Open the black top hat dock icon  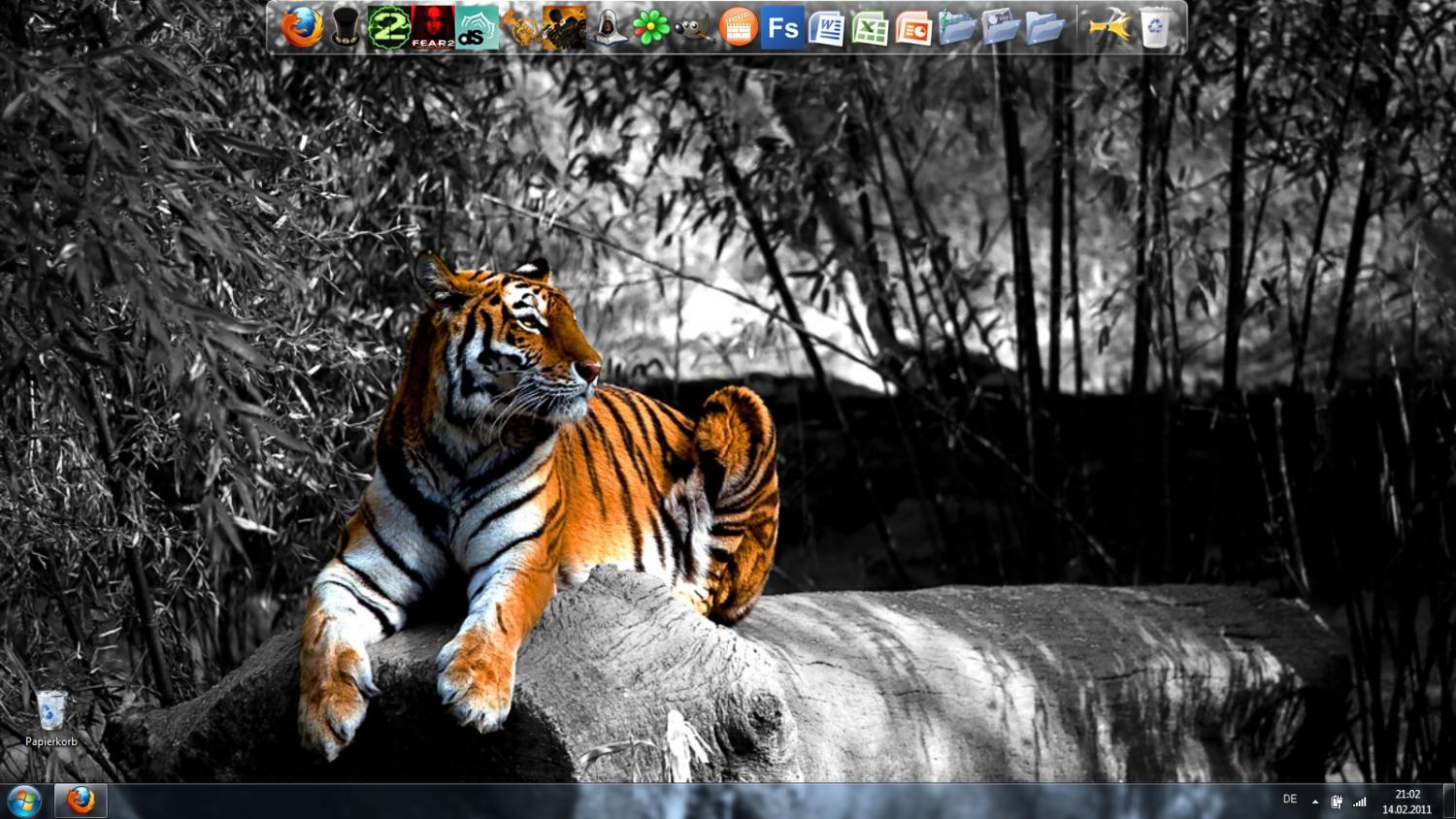coord(345,27)
